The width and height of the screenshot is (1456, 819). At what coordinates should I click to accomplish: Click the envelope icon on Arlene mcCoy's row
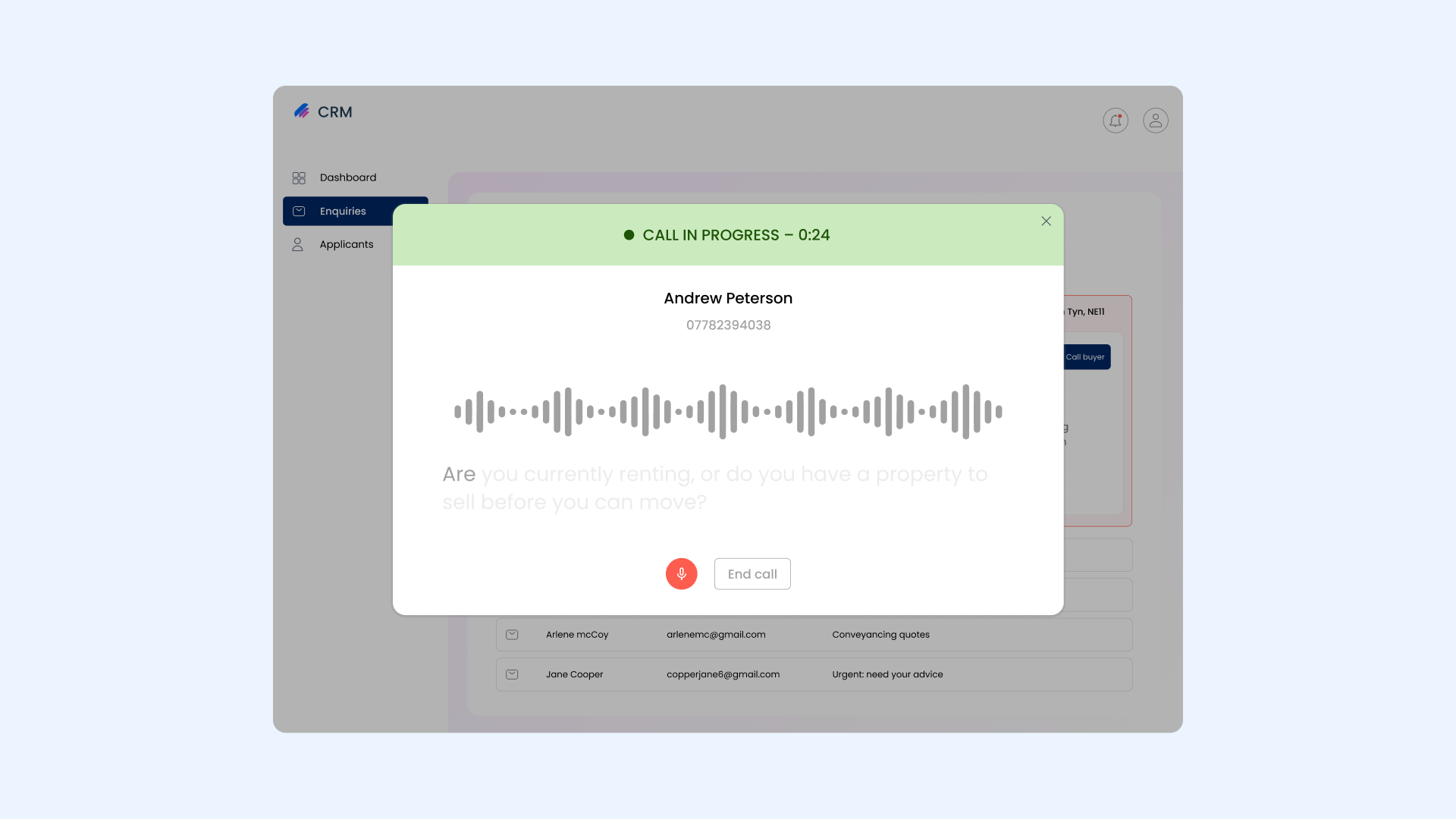(x=512, y=635)
